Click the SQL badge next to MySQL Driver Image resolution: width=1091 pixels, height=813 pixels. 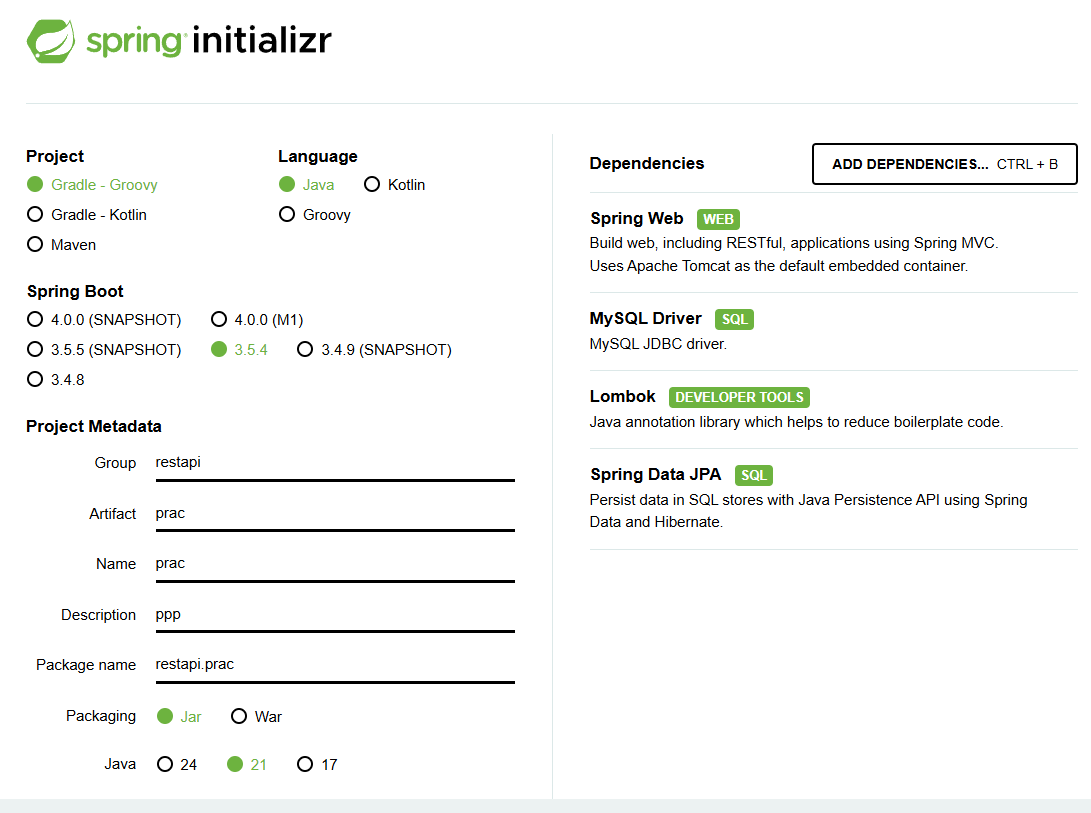734,319
